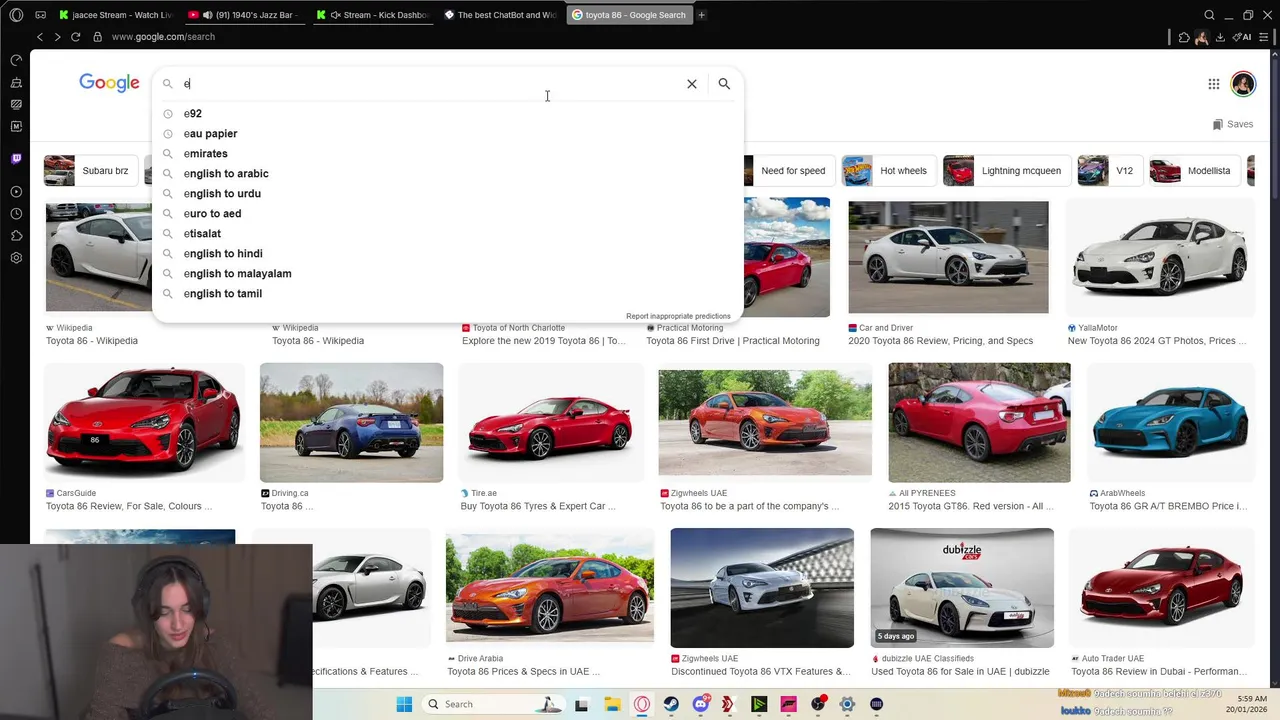Go forward with the forward arrow
Viewport: 1280px width, 720px height.
tap(57, 37)
